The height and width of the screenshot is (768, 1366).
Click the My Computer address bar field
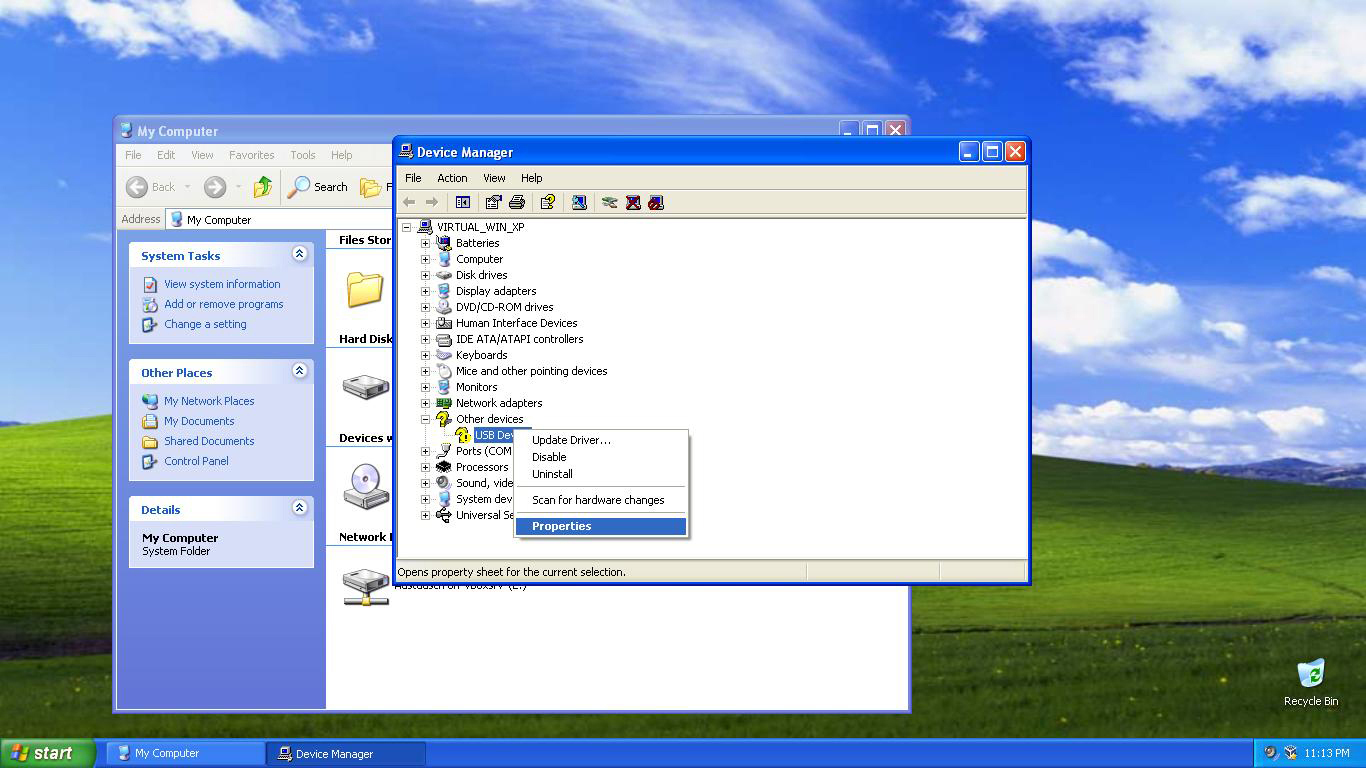click(281, 219)
